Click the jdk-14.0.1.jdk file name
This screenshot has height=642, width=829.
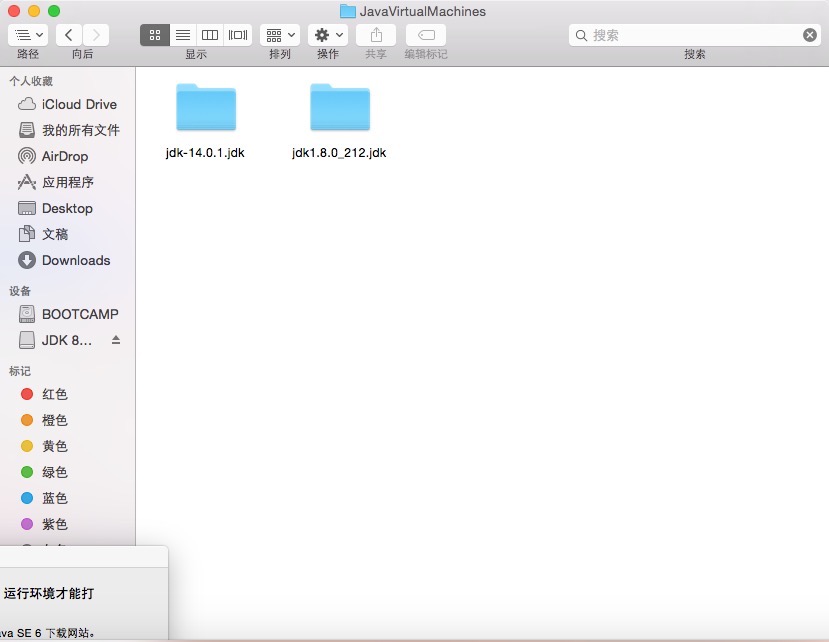tap(205, 153)
